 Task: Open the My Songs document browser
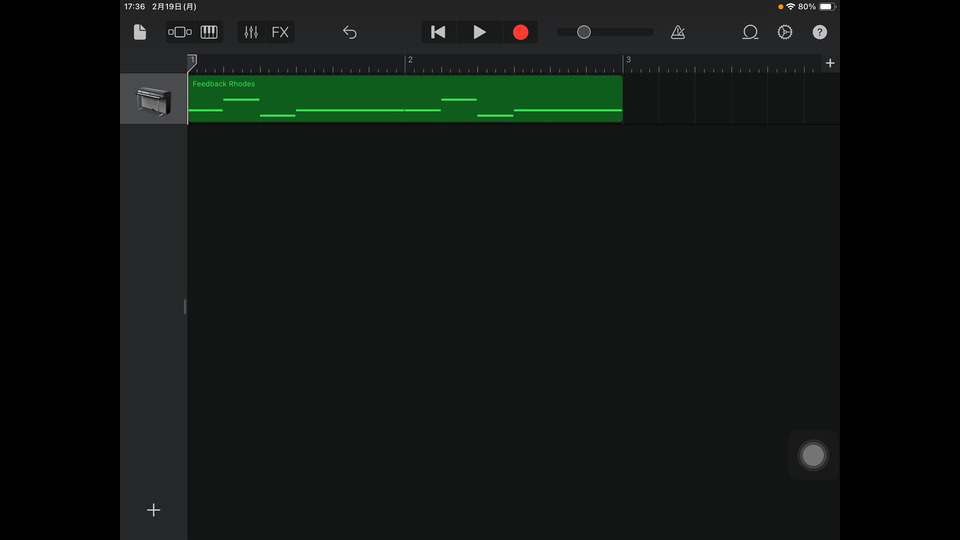pyautogui.click(x=140, y=32)
